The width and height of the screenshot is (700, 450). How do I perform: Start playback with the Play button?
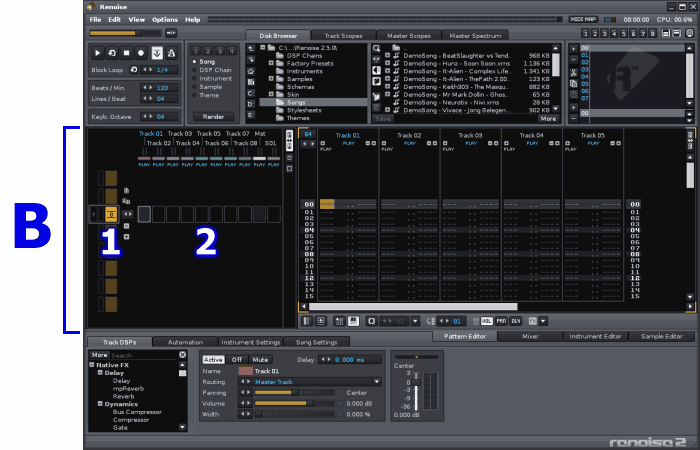[x=97, y=53]
